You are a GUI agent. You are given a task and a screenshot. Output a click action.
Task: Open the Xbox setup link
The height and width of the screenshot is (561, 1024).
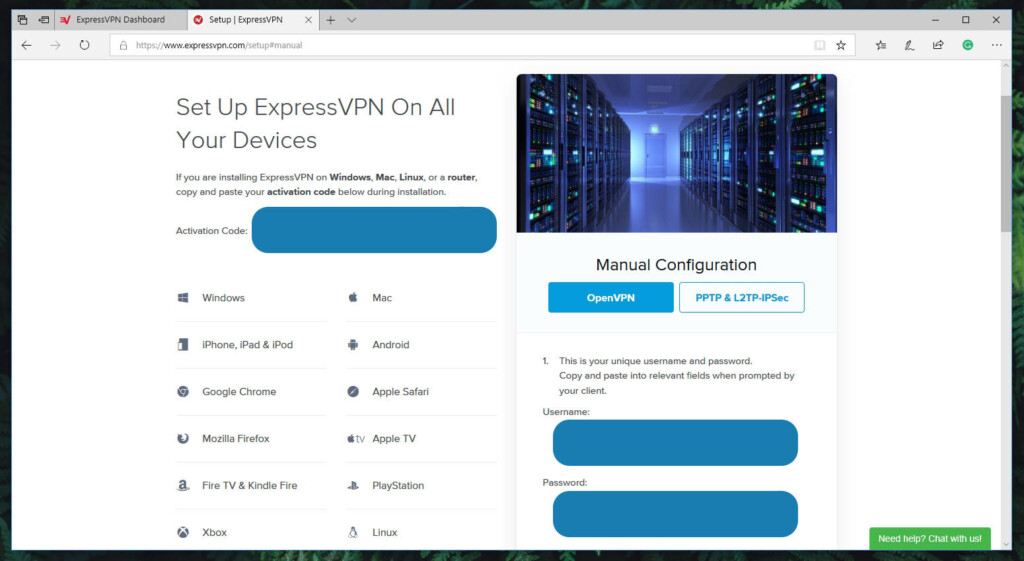[214, 532]
